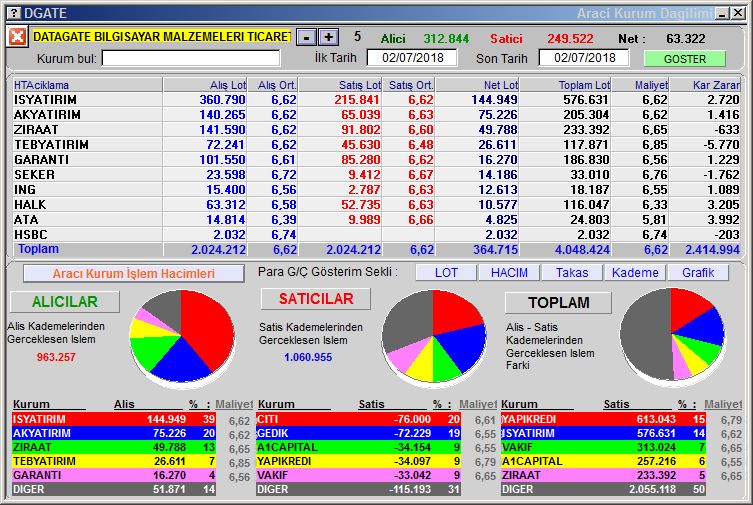Focus the Kurum bul search field

tap(191, 59)
